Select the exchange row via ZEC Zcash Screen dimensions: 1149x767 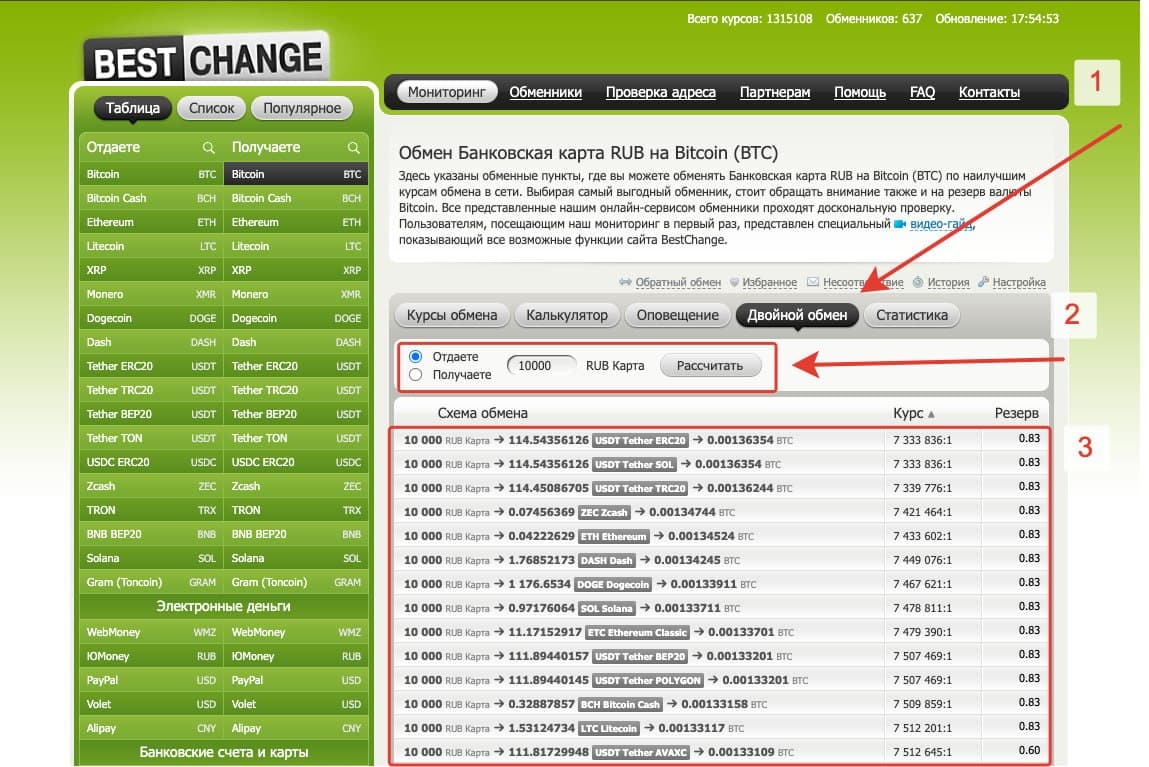point(721,512)
